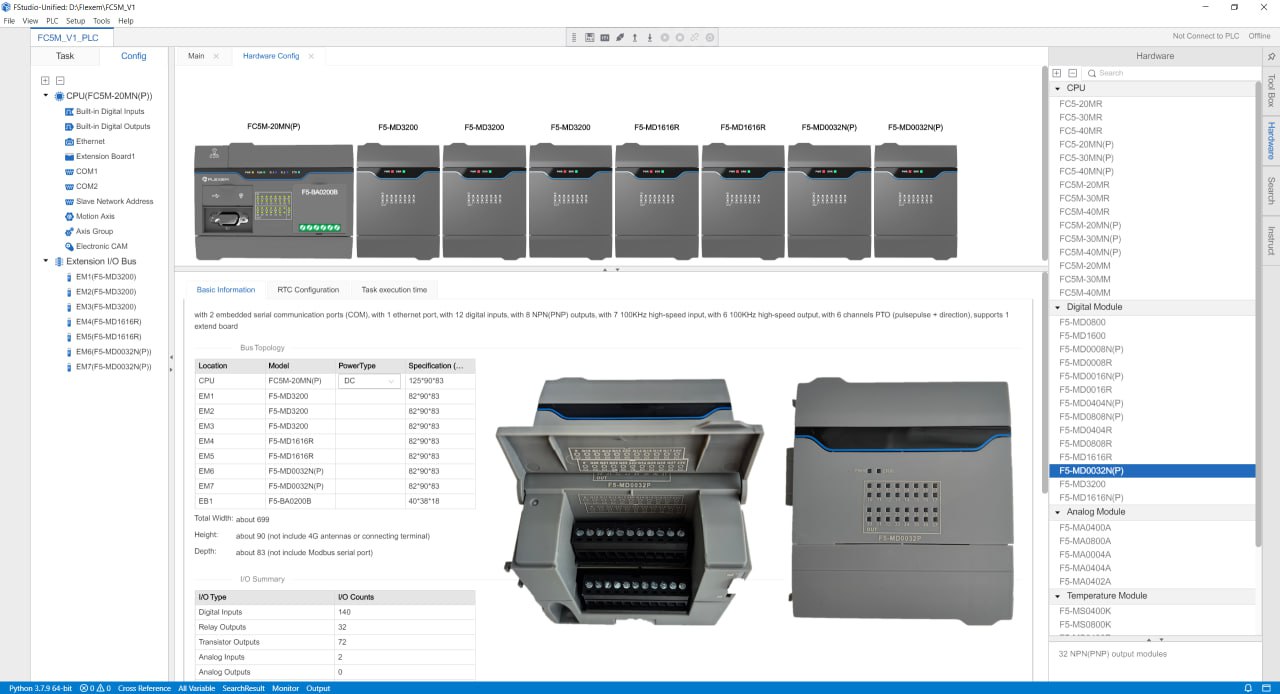Click the notification bell in status bar

pos(1248,688)
